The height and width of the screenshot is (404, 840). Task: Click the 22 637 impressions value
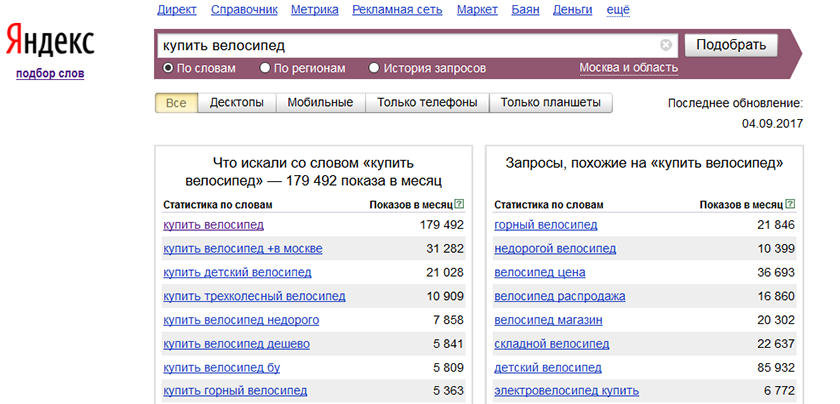(x=776, y=343)
